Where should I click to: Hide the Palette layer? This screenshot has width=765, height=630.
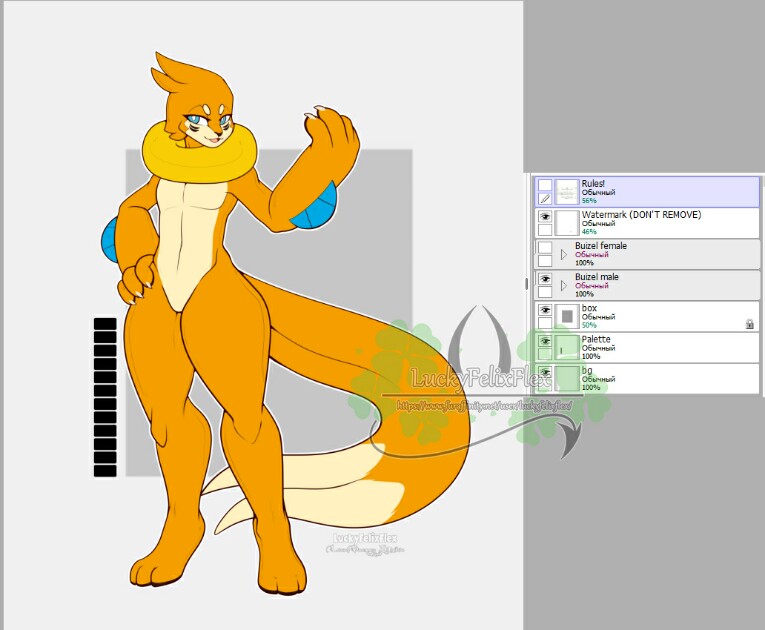click(x=545, y=341)
